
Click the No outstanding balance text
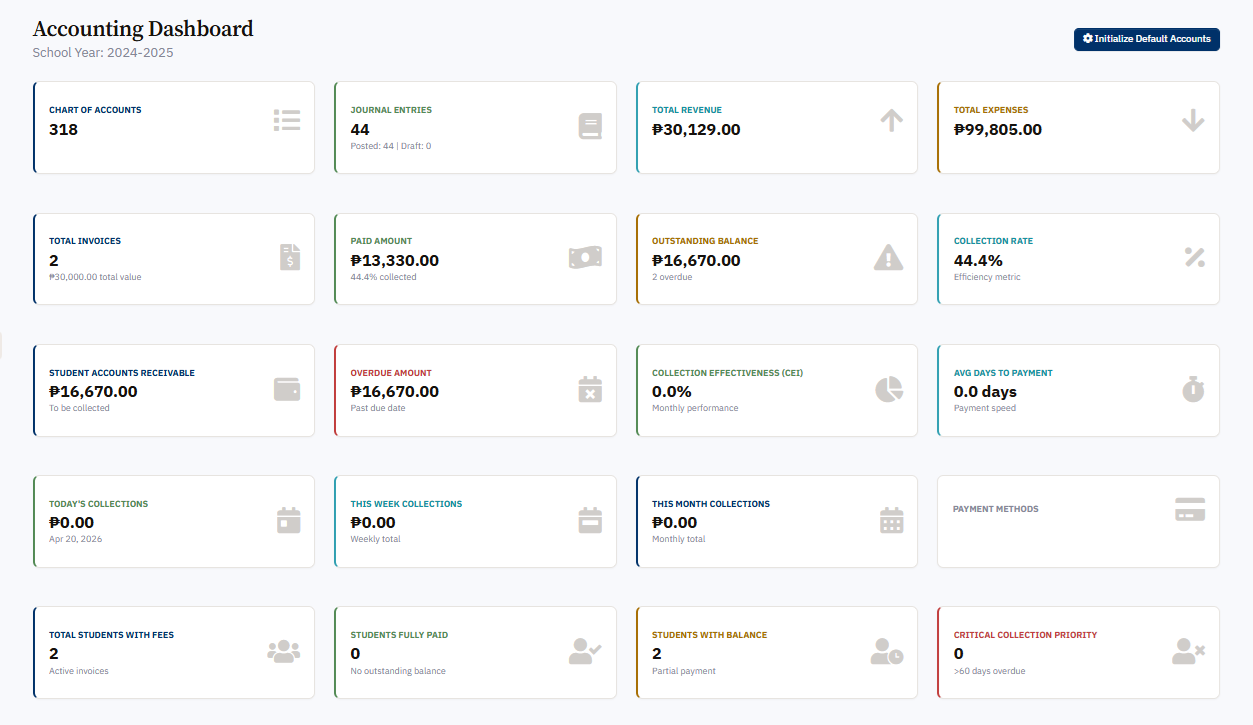point(398,671)
